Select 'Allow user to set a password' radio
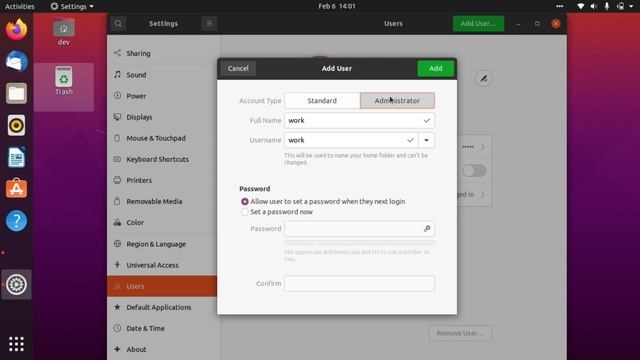Image resolution: width=640 pixels, height=360 pixels. click(244, 202)
